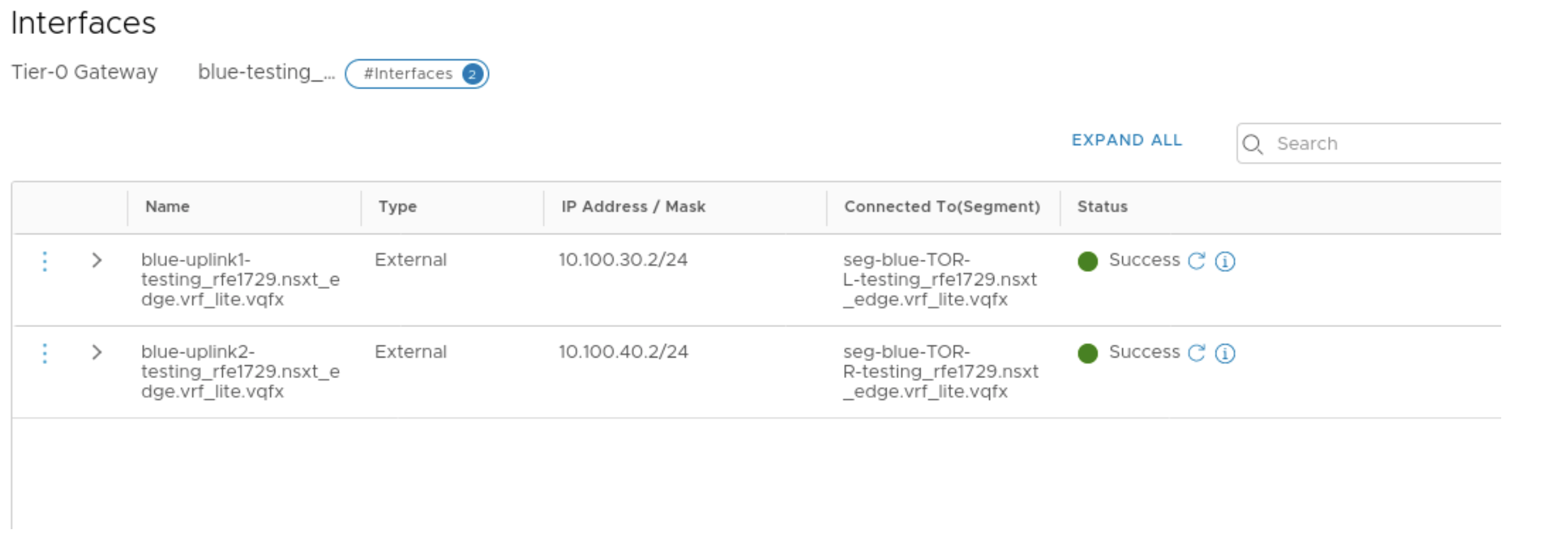Click EXPAND ALL link
Screen dimensions: 1568x534
1126,141
